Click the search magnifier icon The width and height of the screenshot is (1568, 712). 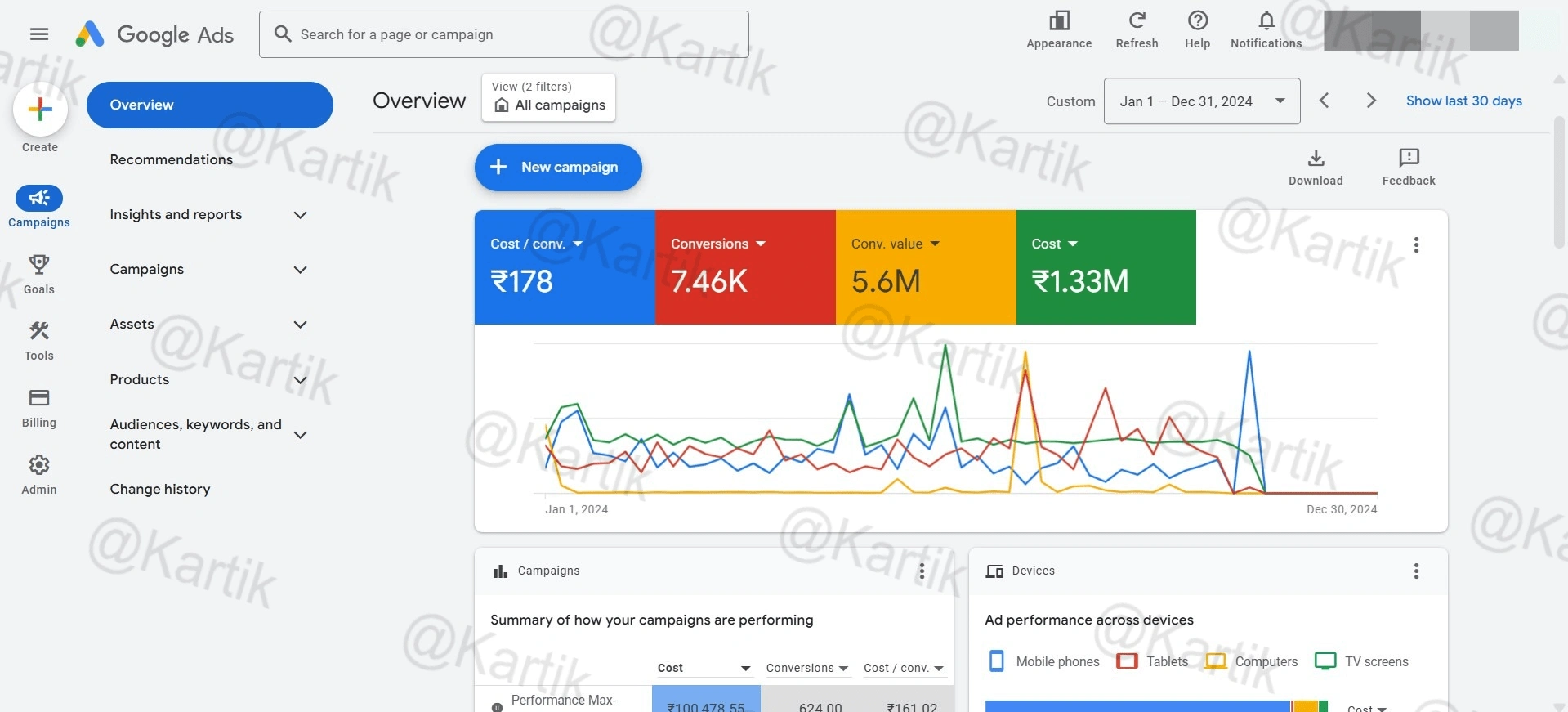coord(283,34)
